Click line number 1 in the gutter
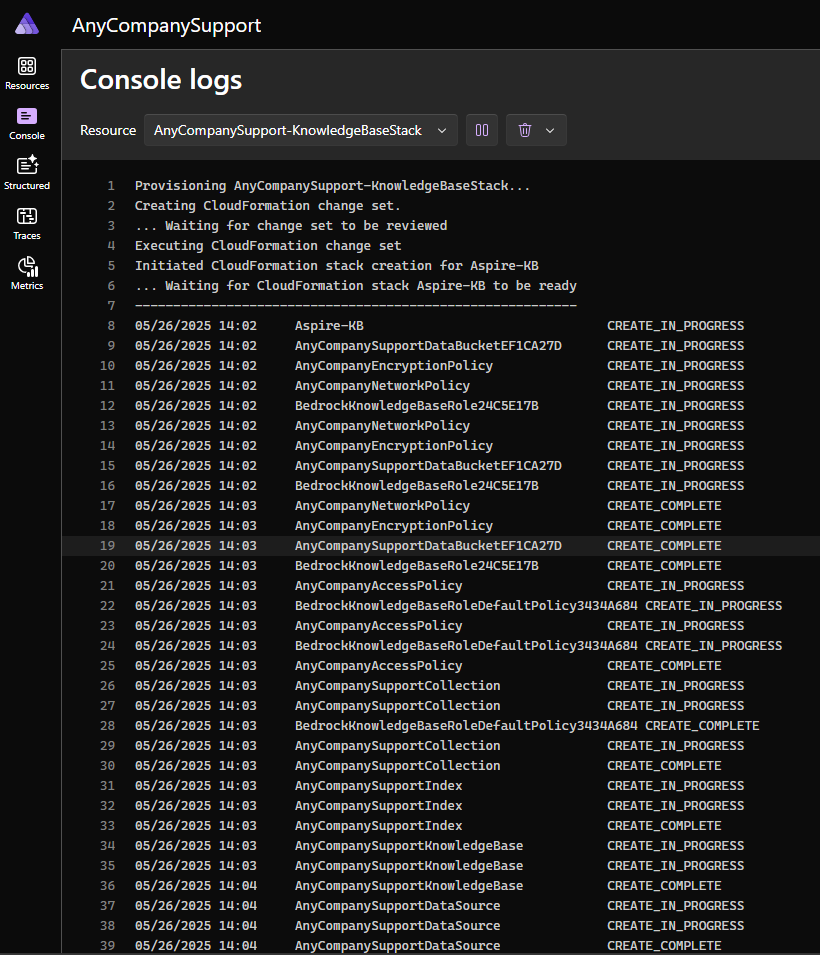The height and width of the screenshot is (955, 820). coord(108,185)
